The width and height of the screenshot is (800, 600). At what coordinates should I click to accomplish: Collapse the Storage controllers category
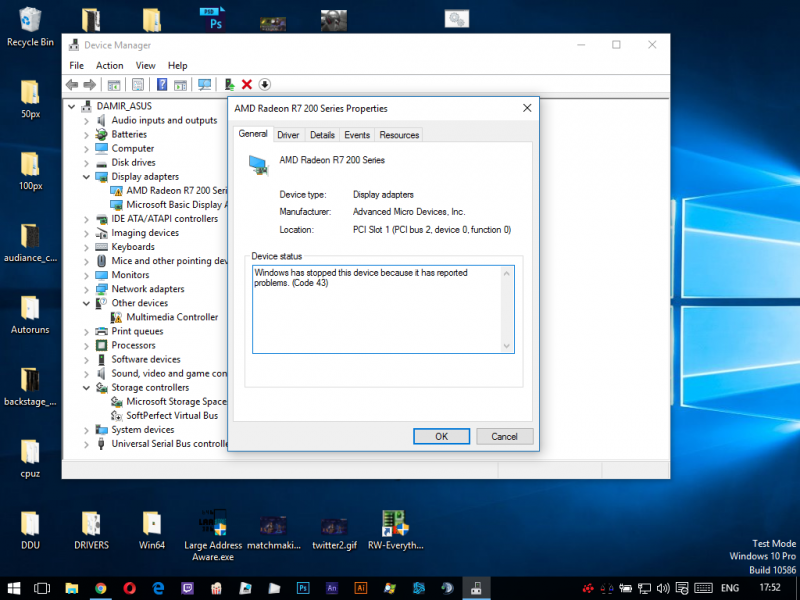pyautogui.click(x=86, y=388)
